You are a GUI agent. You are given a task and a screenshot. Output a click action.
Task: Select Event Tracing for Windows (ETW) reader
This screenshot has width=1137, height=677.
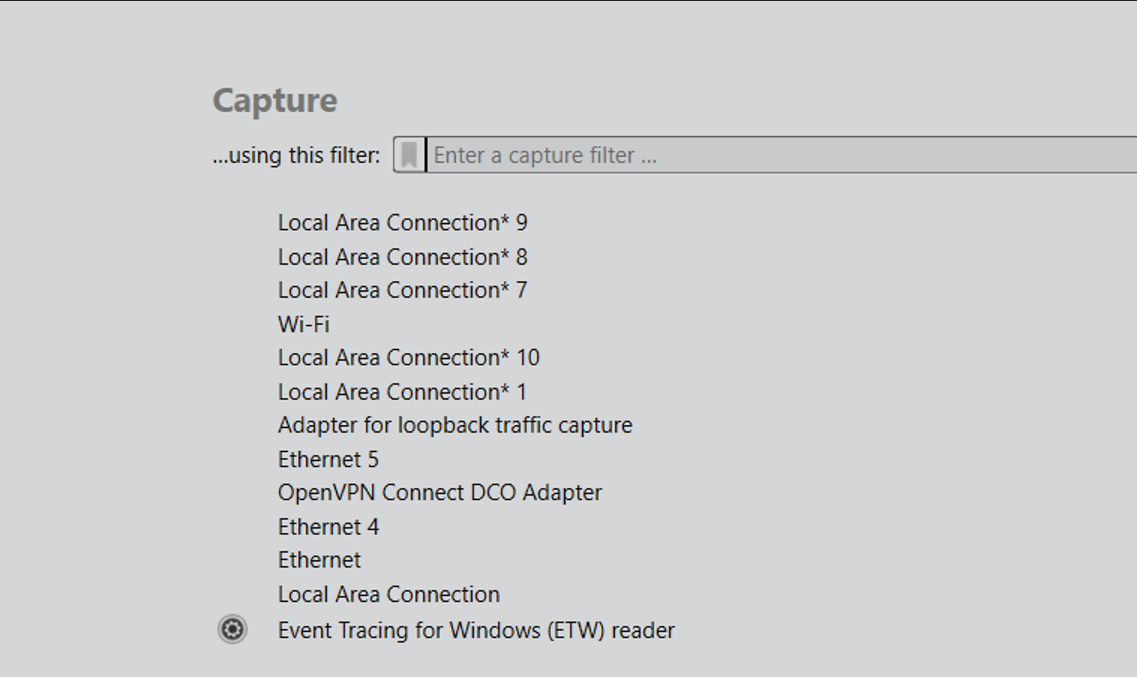coord(476,630)
